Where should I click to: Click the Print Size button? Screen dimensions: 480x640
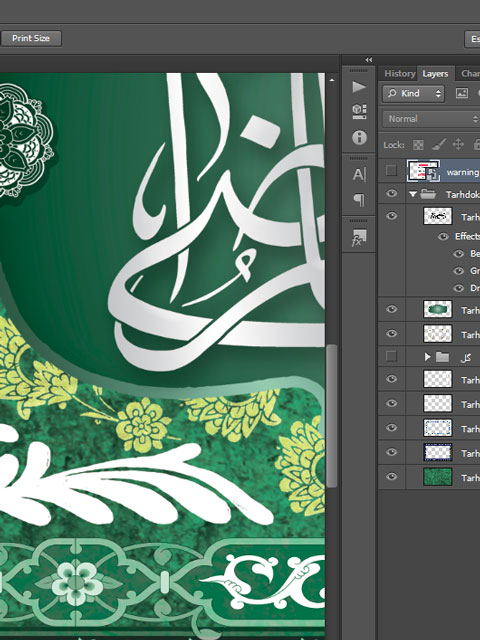pos(31,38)
